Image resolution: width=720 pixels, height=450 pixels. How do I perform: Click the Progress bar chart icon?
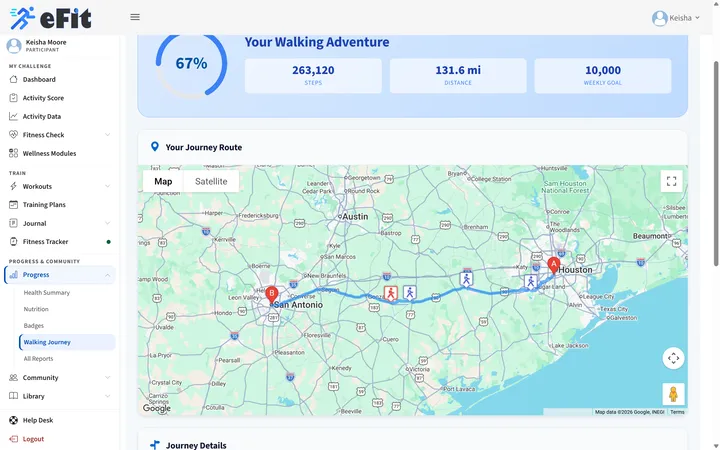13,275
